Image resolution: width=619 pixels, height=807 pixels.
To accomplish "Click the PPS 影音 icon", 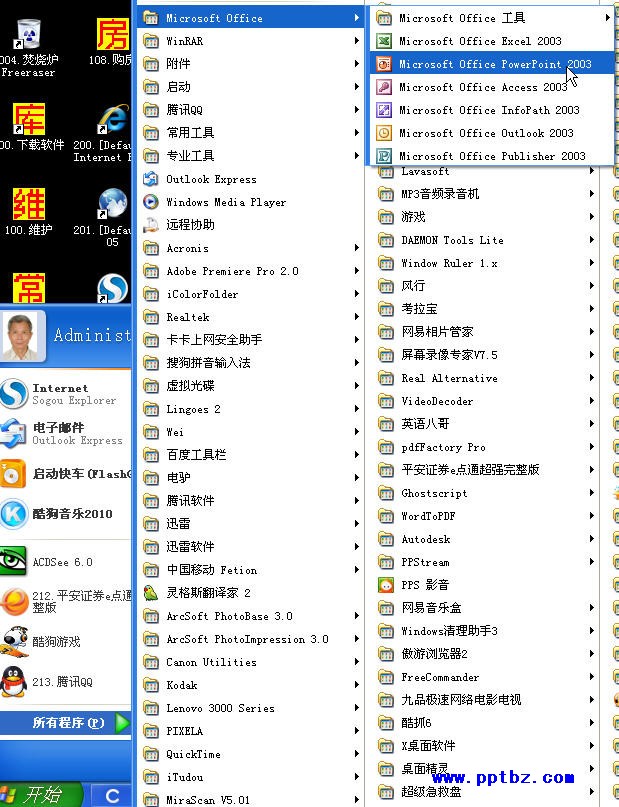I will 386,585.
